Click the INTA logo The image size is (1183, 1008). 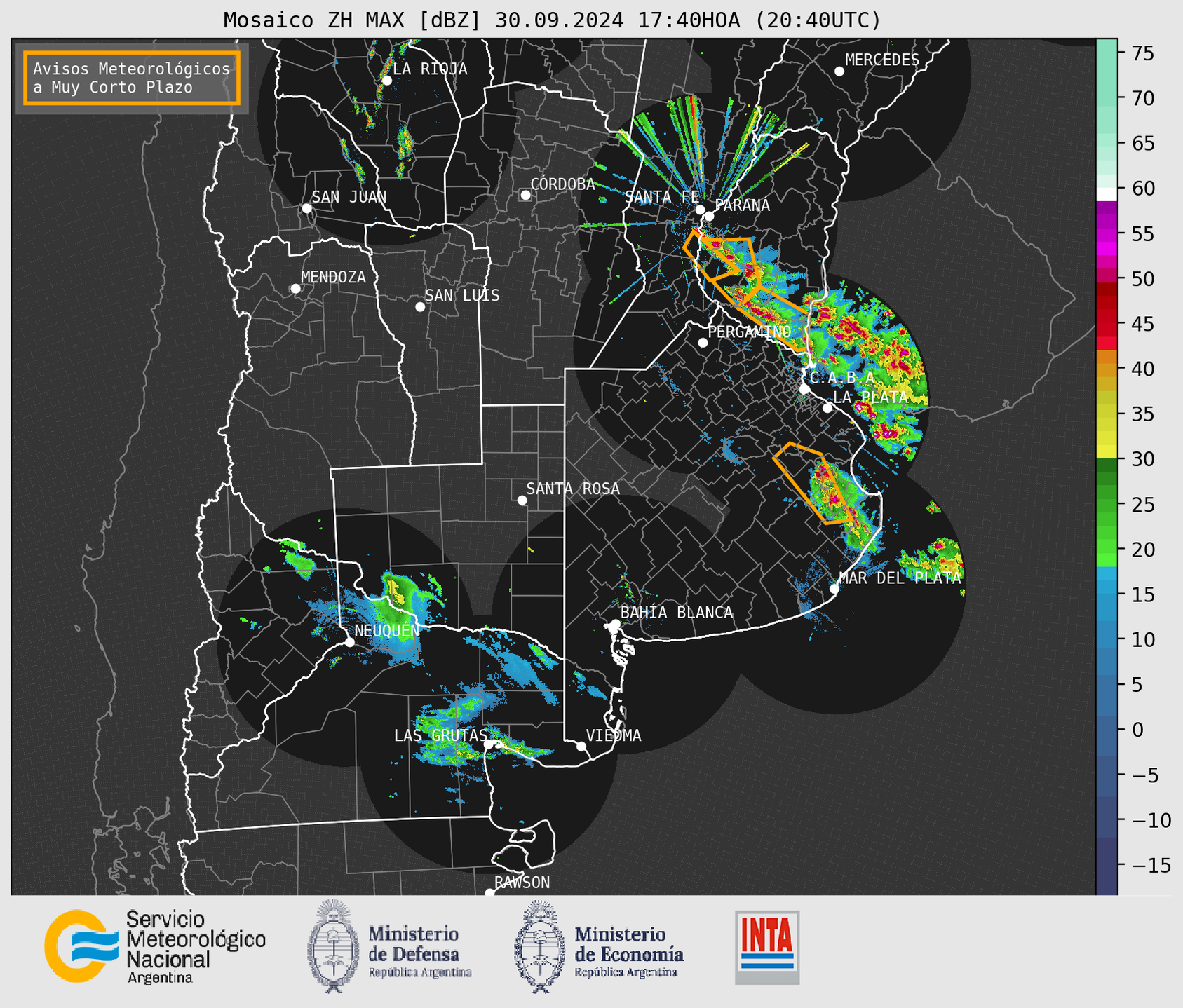click(x=767, y=947)
